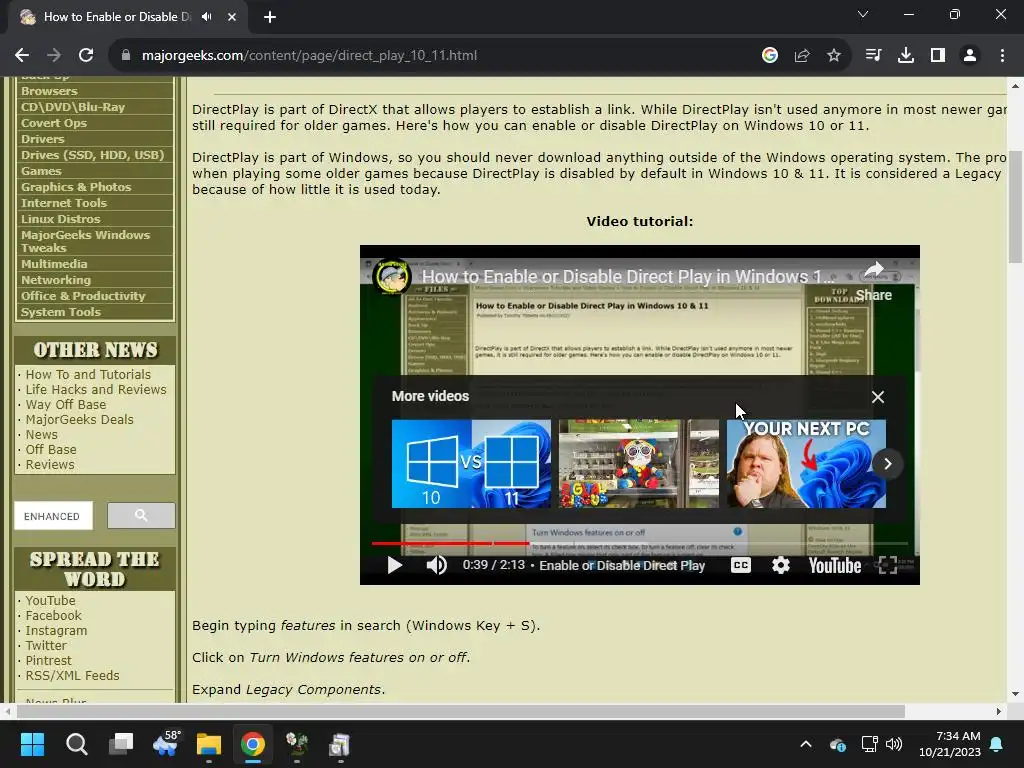This screenshot has height=768, width=1024.
Task: Open the CD\DVD\Blu-Ray category
Action: pyautogui.click(x=72, y=107)
